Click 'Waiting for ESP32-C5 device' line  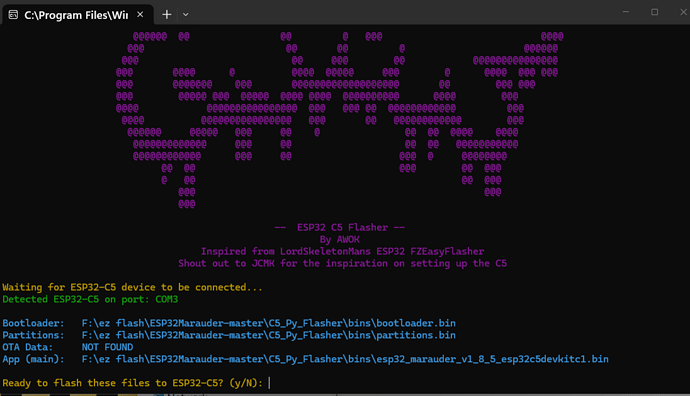point(132,287)
